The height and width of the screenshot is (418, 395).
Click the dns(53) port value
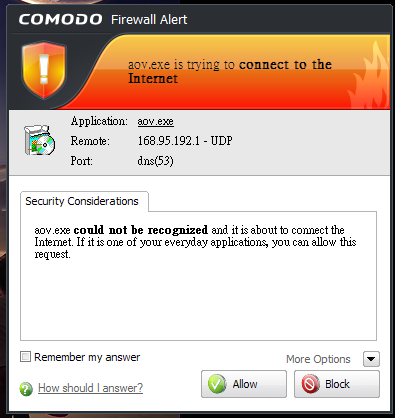coord(155,161)
